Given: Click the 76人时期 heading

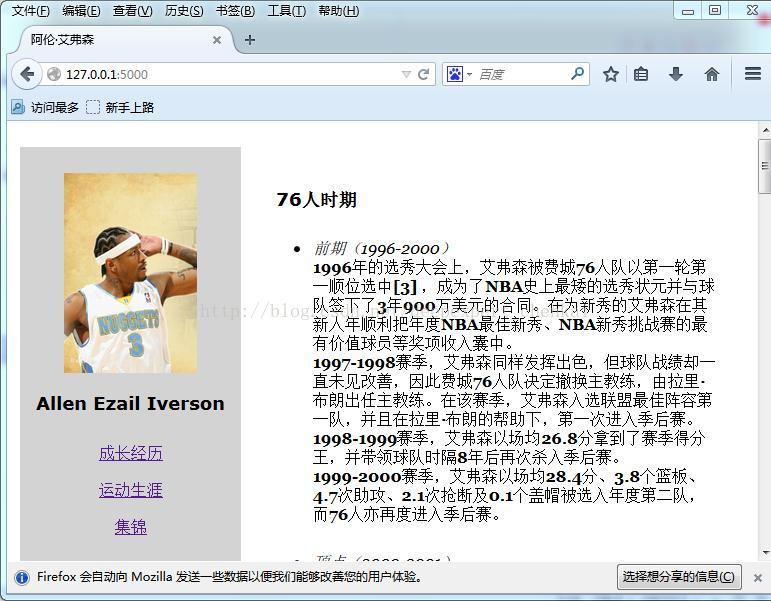Looking at the screenshot, I should coord(317,200).
